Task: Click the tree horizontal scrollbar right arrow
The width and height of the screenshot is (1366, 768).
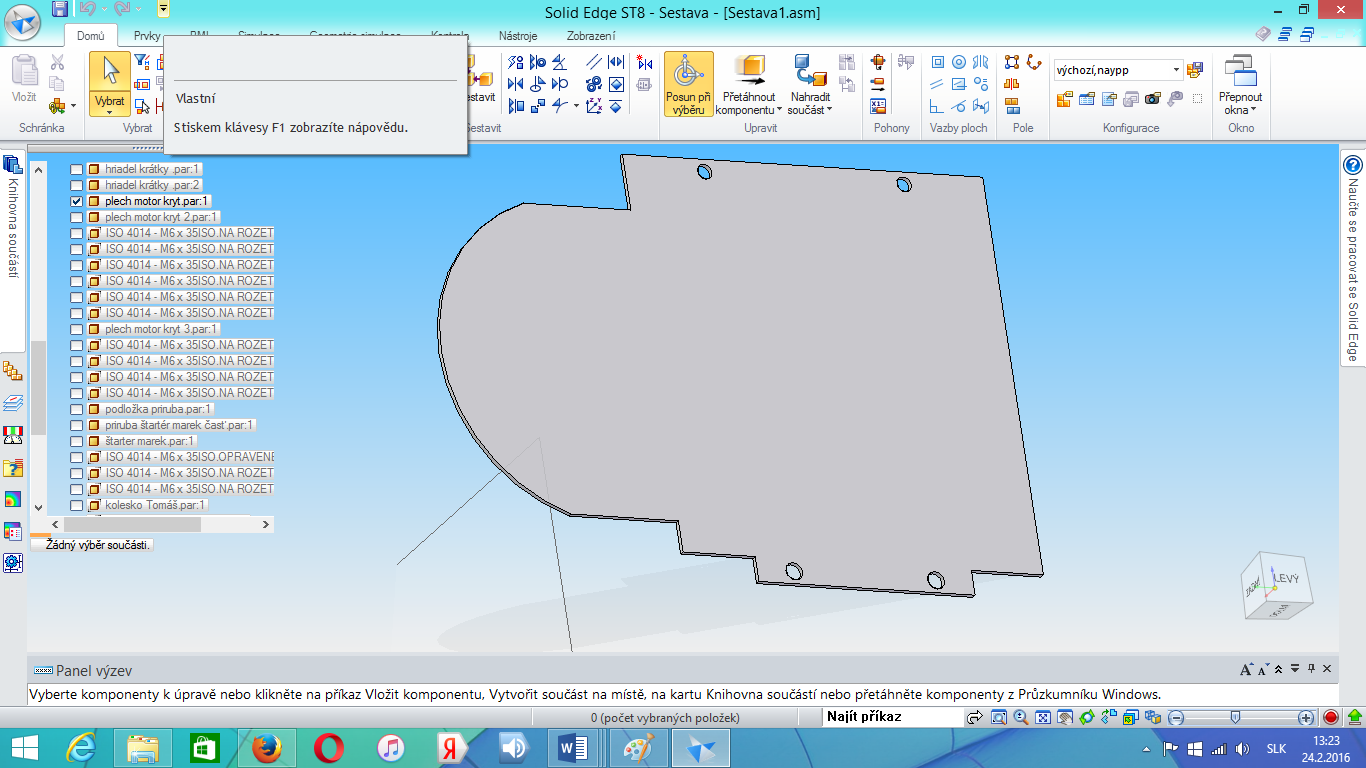Action: (x=266, y=524)
